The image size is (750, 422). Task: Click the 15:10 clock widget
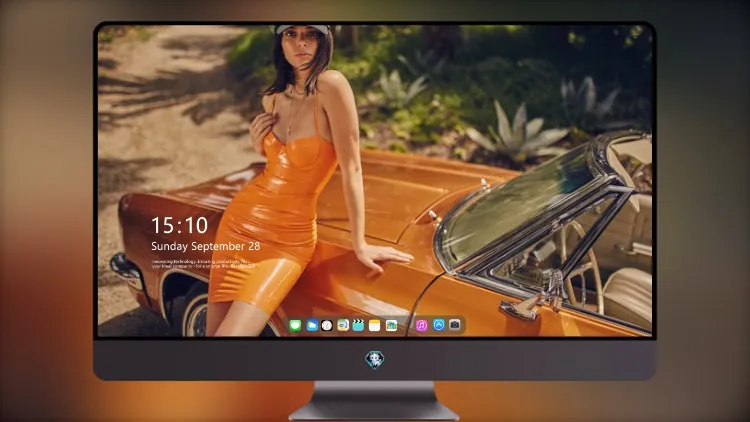click(180, 225)
